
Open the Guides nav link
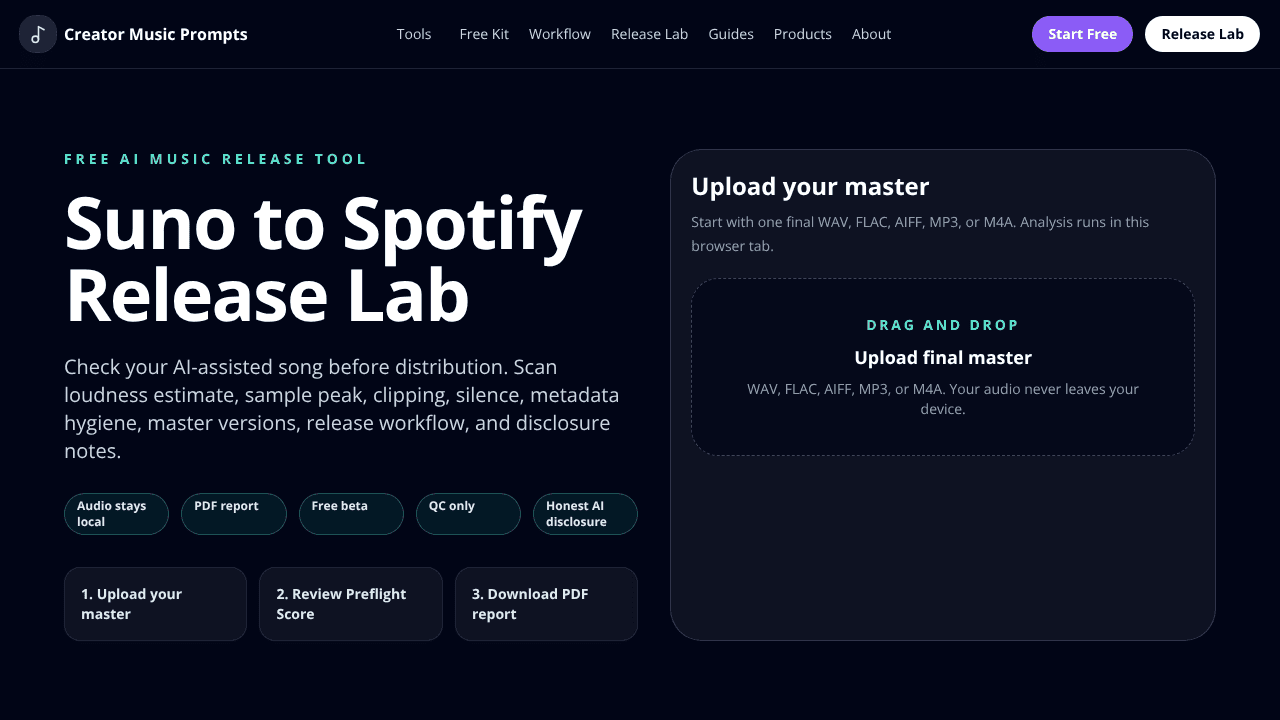coord(731,34)
